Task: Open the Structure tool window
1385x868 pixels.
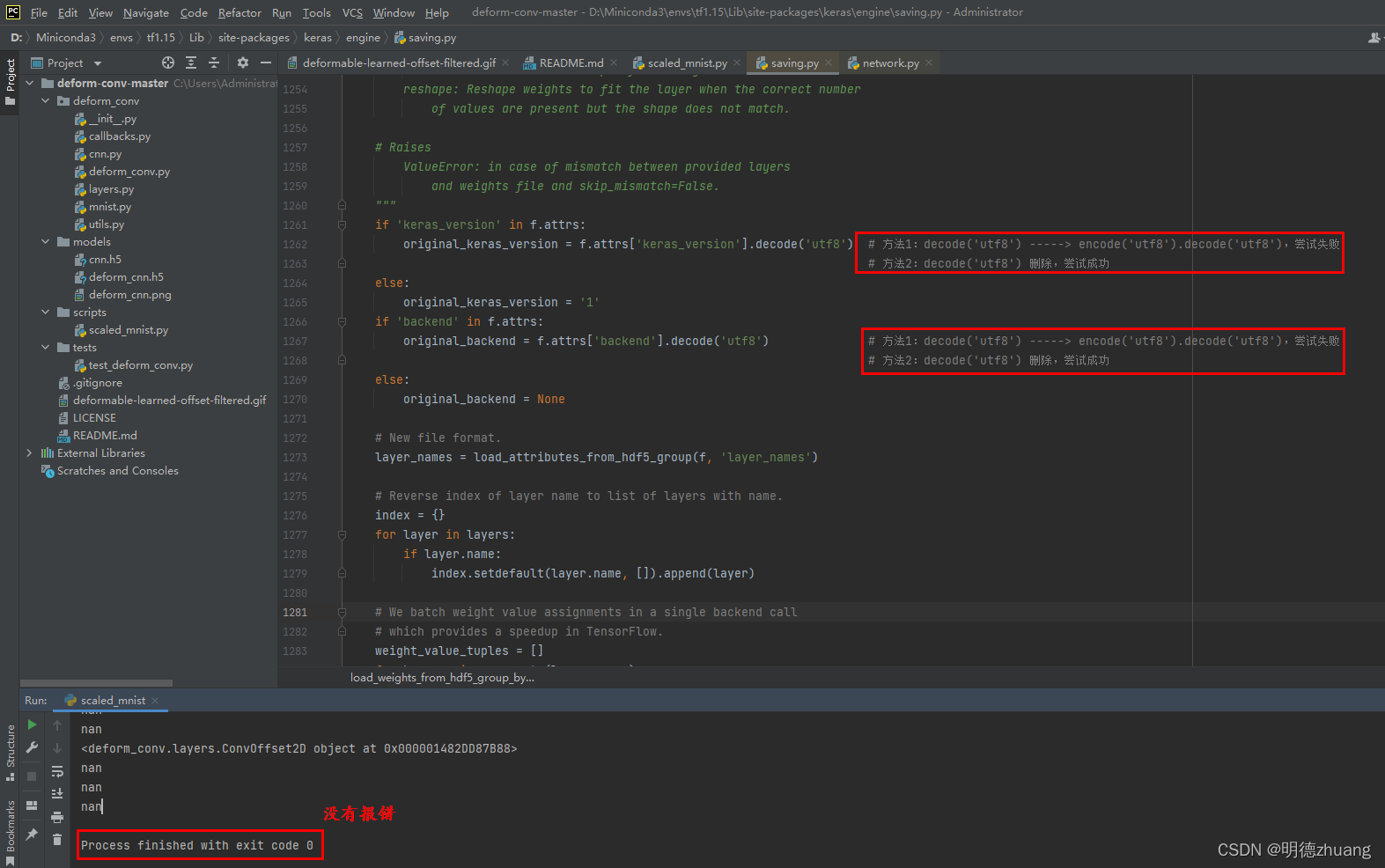Action: coord(10,752)
